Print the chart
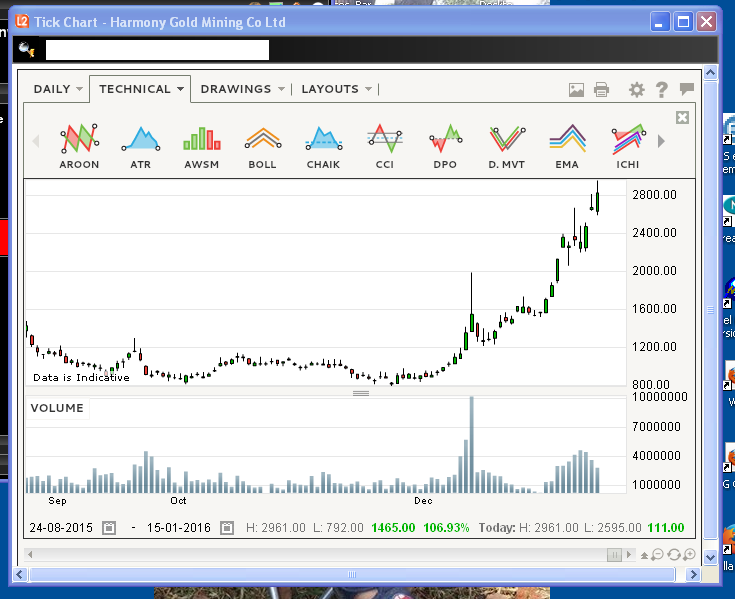The image size is (735, 599). 601,90
